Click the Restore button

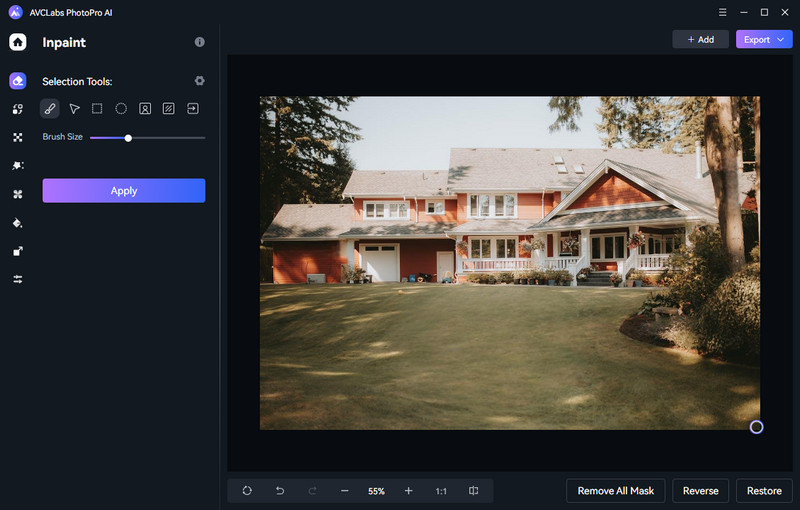[x=764, y=491]
